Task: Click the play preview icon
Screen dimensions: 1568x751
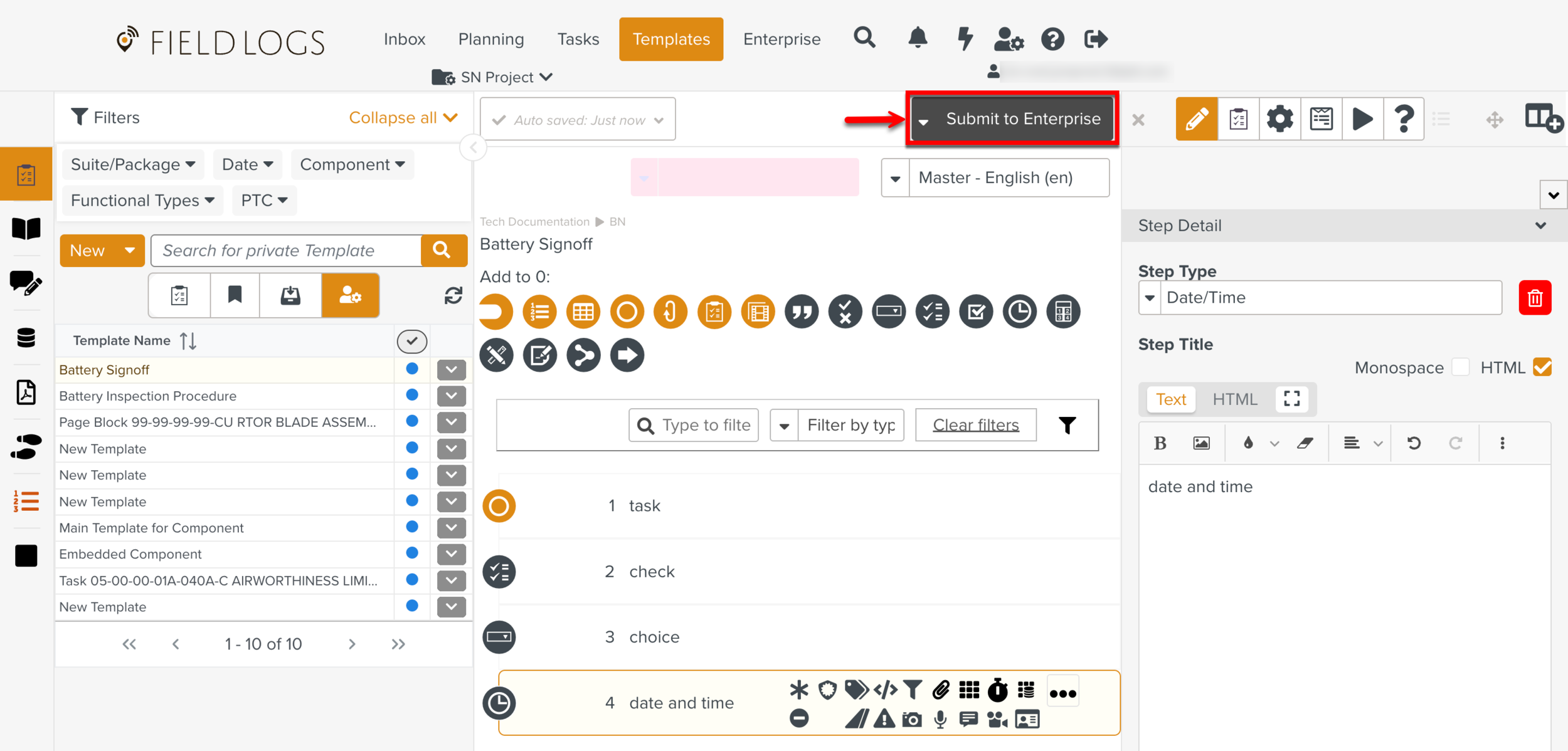Action: (1362, 118)
